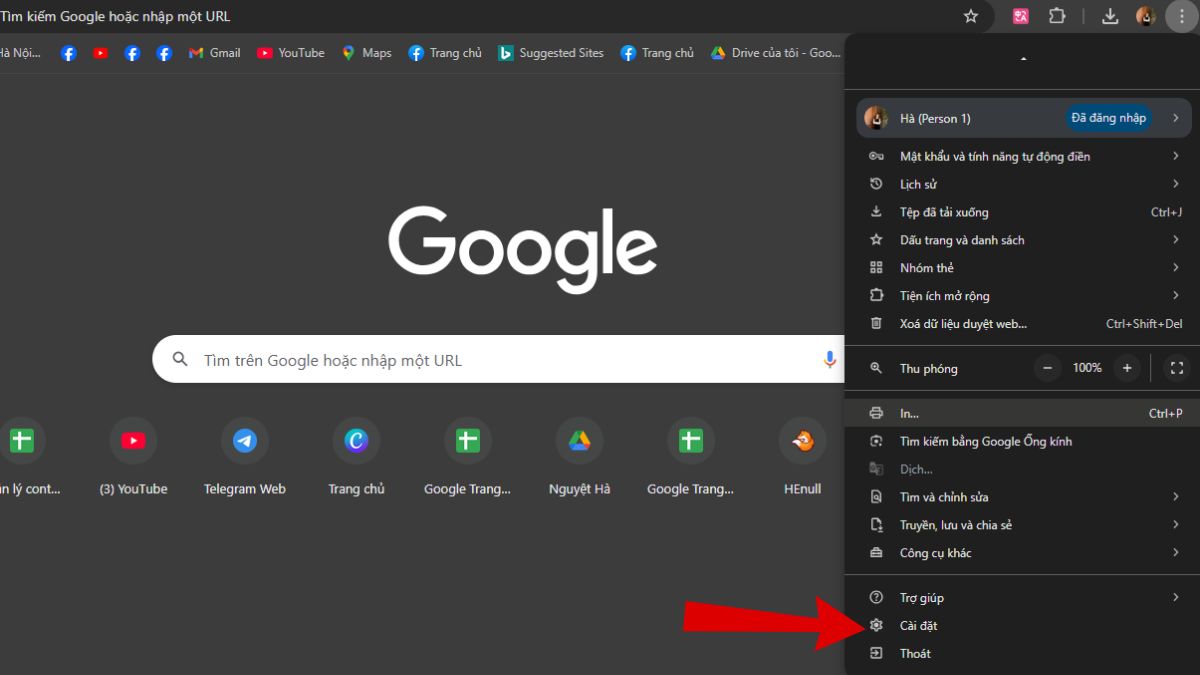Open the (3) YouTube shortcut tile
This screenshot has height=675, width=1200.
(133, 458)
